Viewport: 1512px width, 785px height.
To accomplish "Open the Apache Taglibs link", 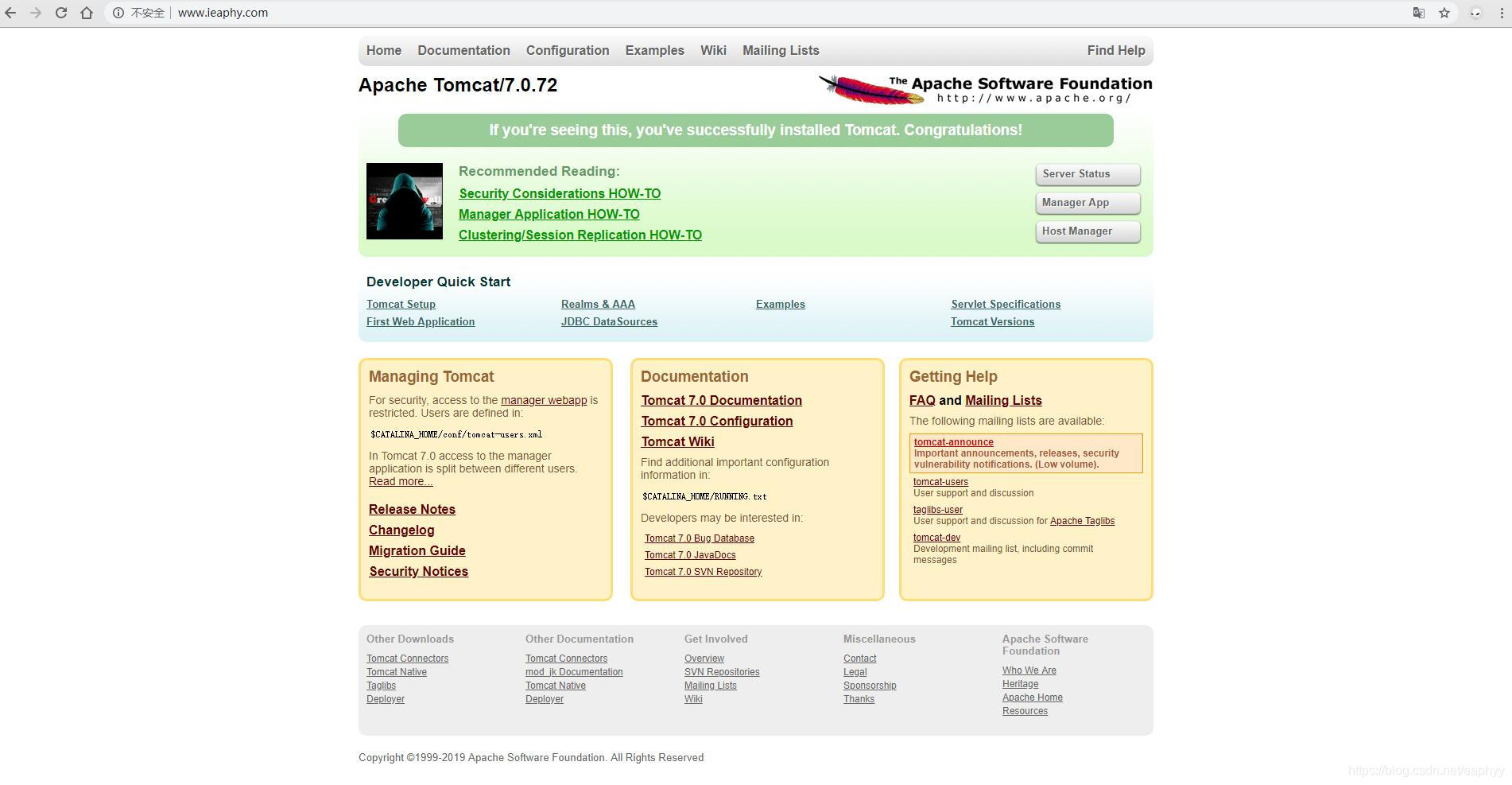I will pos(1082,521).
